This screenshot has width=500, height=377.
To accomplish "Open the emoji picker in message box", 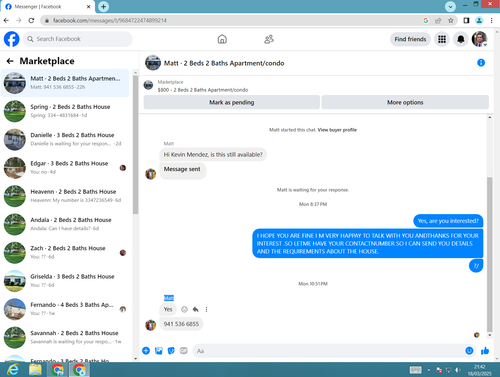I will [469, 351].
